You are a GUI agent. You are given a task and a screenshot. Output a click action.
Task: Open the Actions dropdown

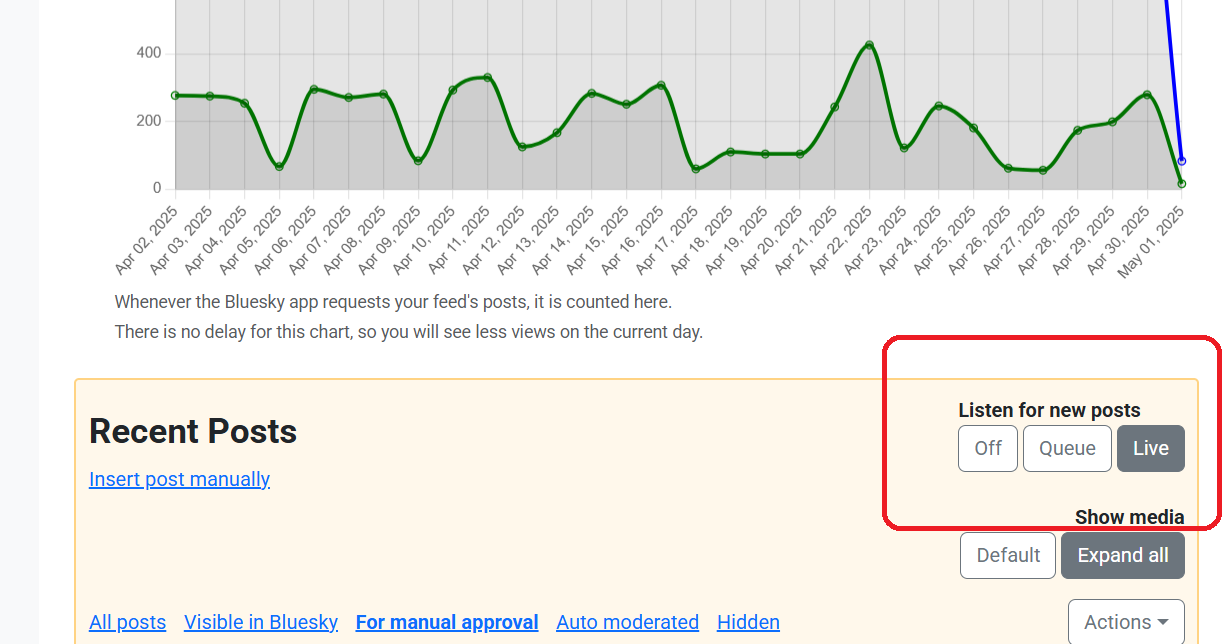(1125, 622)
